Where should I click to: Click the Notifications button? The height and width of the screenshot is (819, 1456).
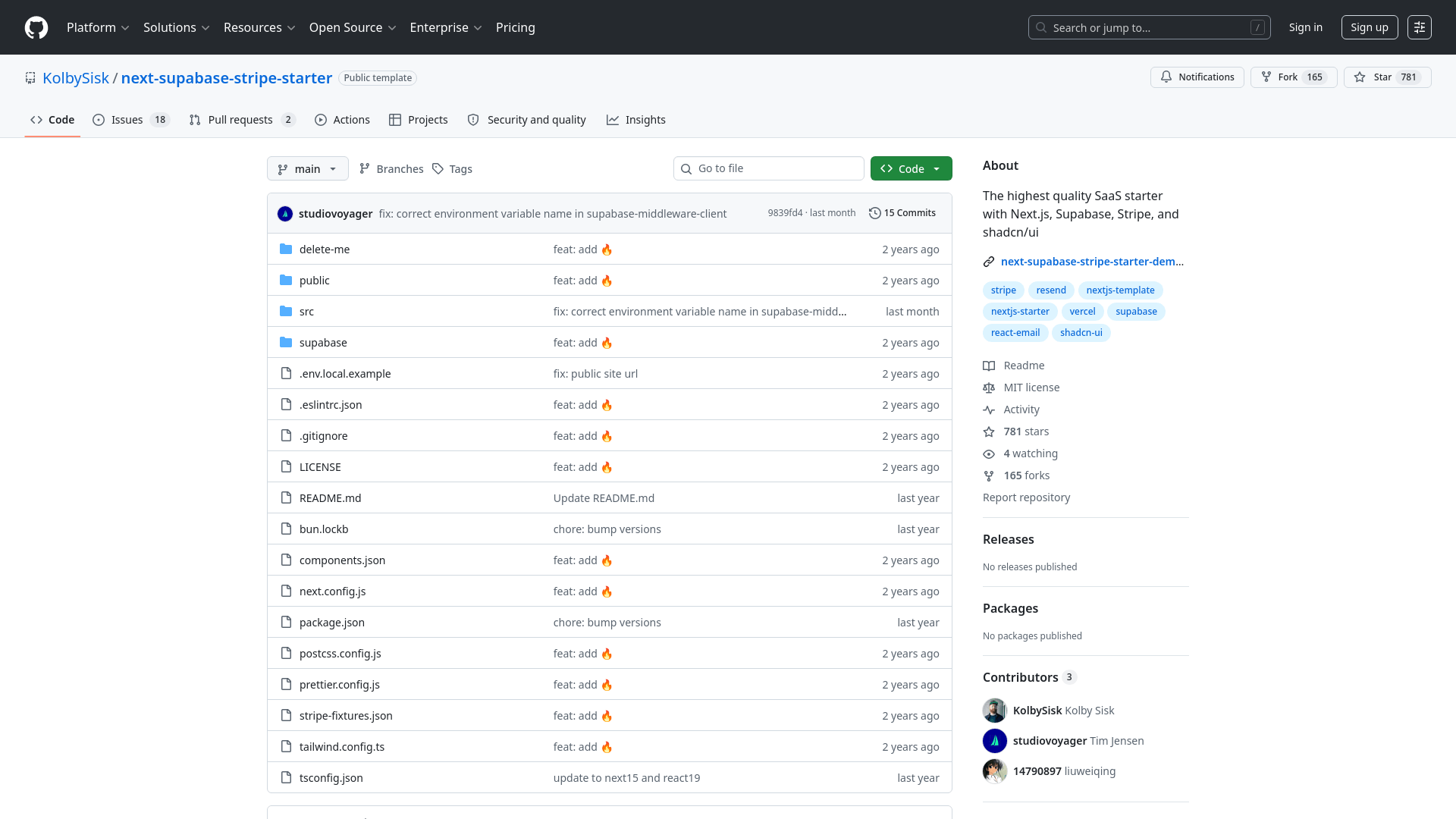[1197, 77]
